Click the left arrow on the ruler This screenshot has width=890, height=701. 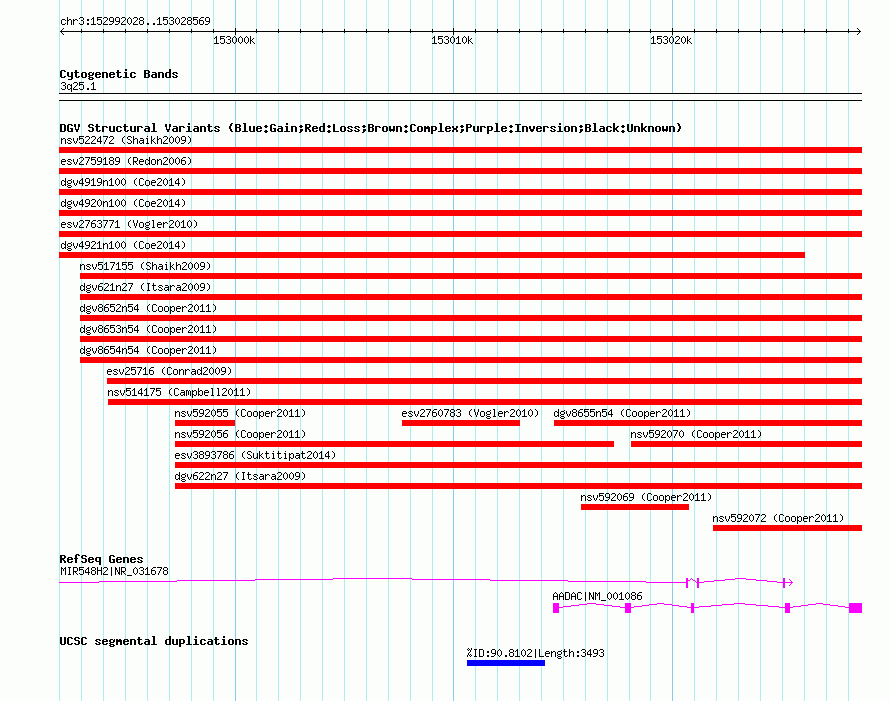point(62,31)
